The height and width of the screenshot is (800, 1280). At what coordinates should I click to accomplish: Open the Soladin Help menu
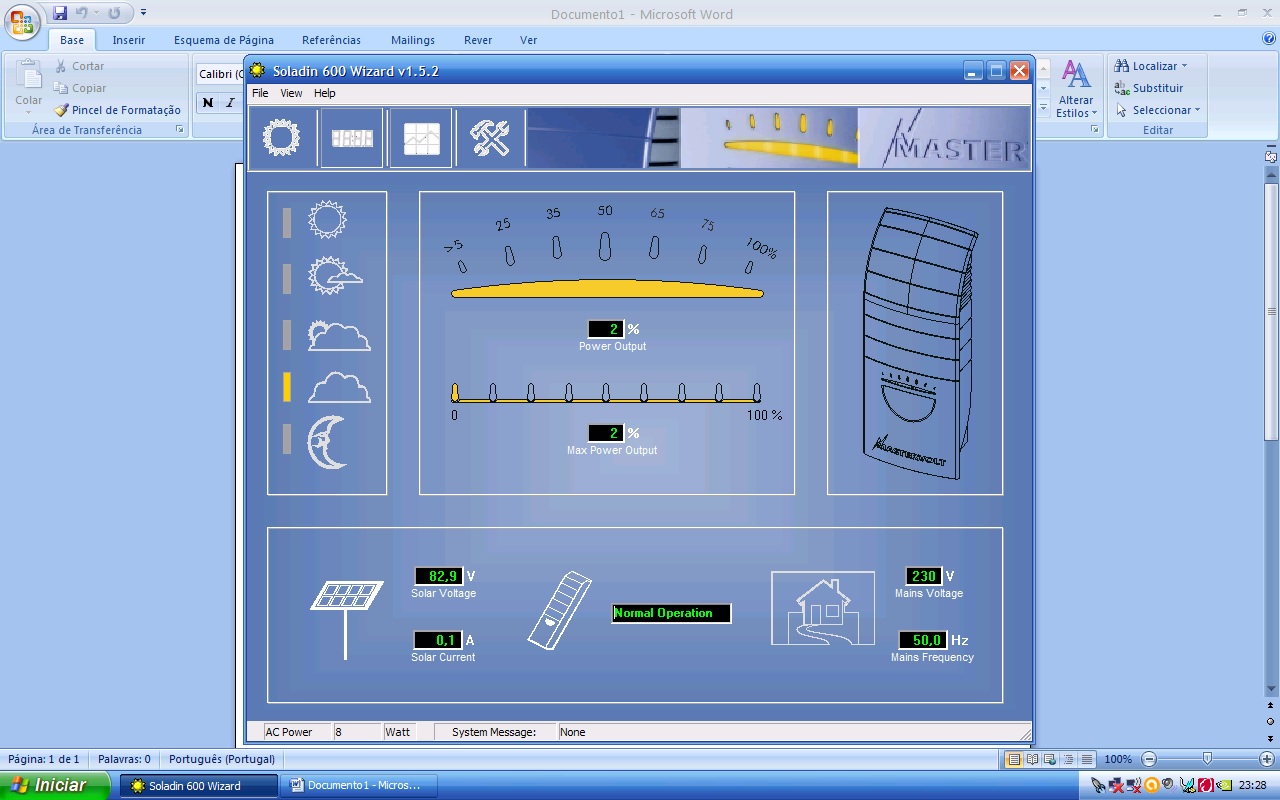(x=325, y=93)
